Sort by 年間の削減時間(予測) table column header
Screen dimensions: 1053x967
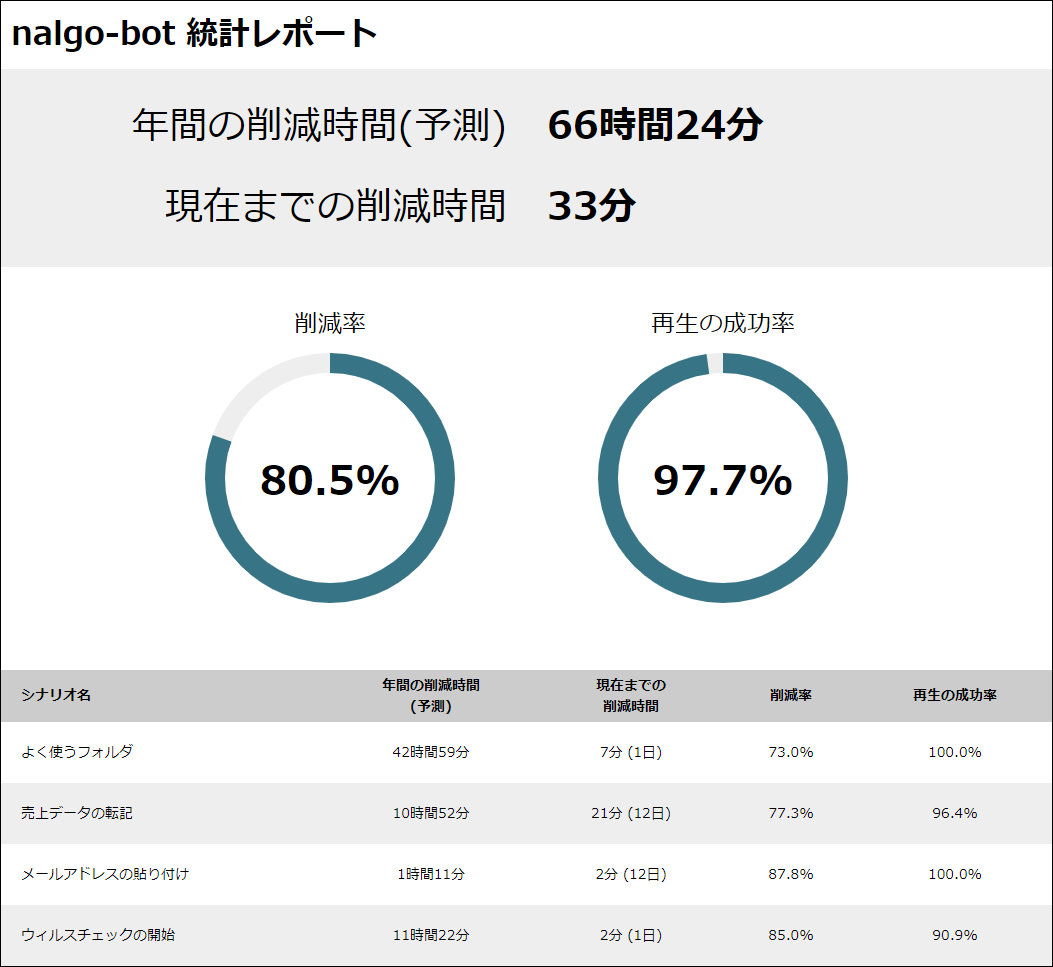point(431,695)
